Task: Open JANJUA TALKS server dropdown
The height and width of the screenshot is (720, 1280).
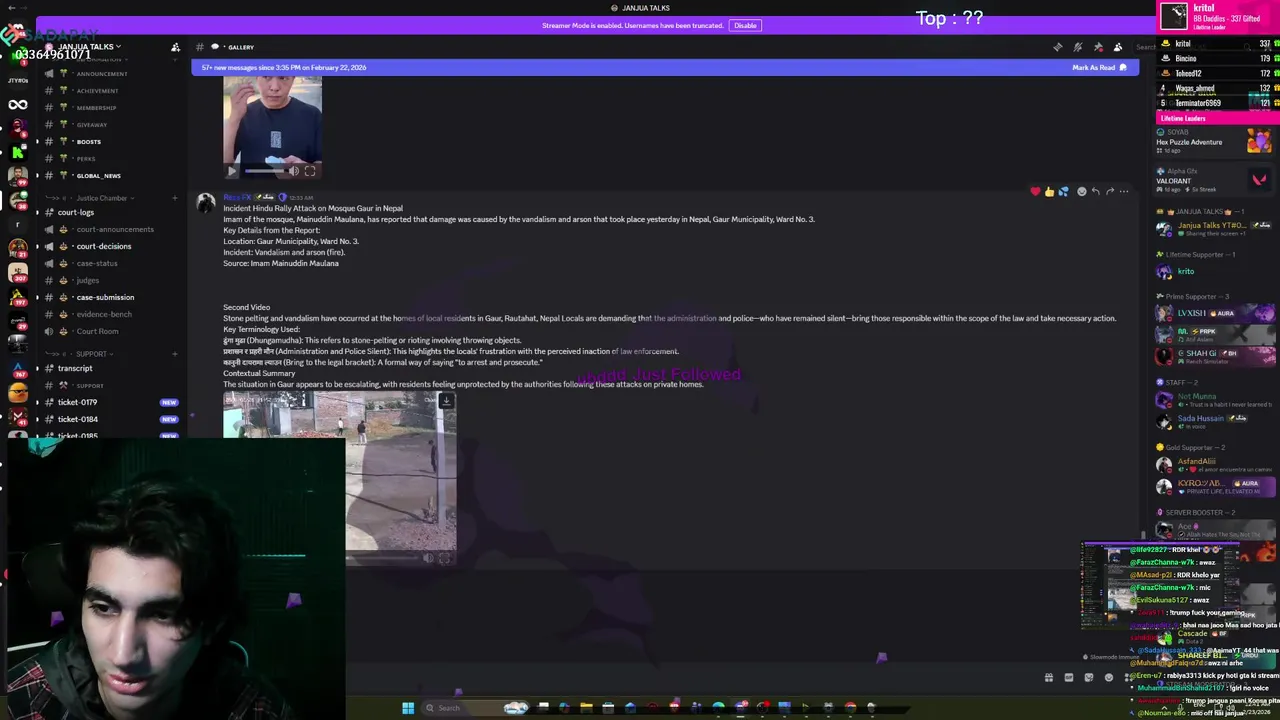Action: pos(88,47)
